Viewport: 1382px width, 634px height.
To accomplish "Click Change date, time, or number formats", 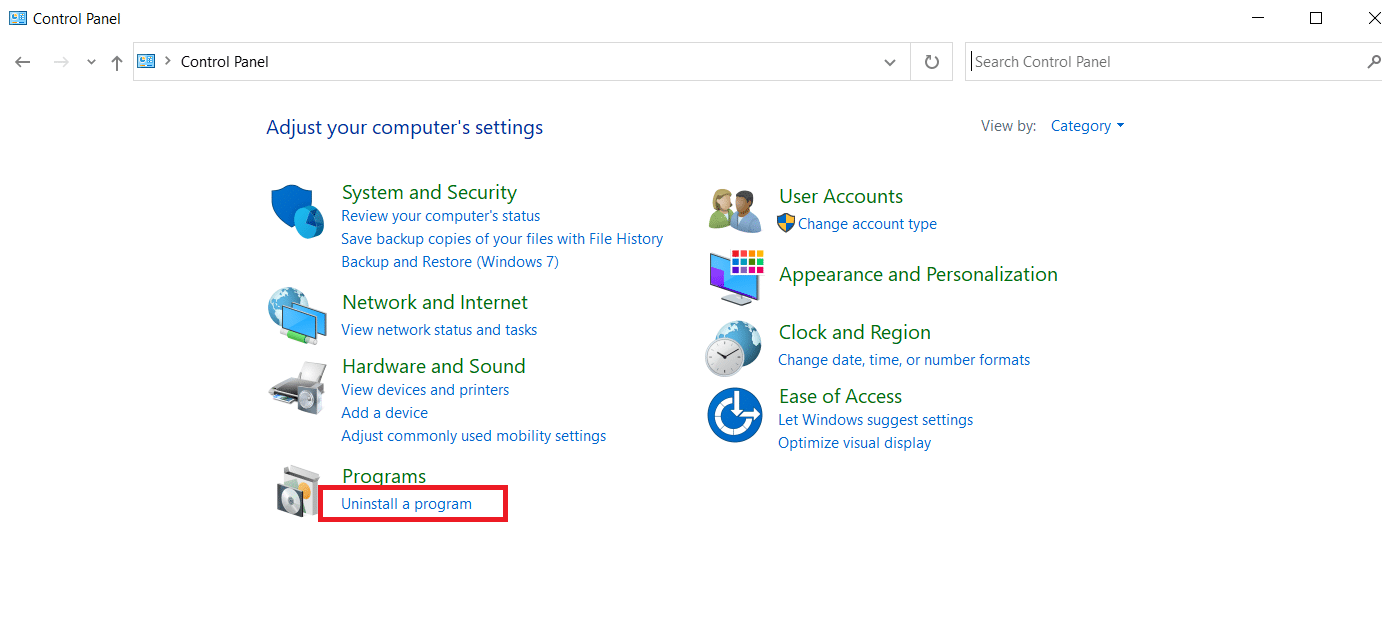I will 904,360.
